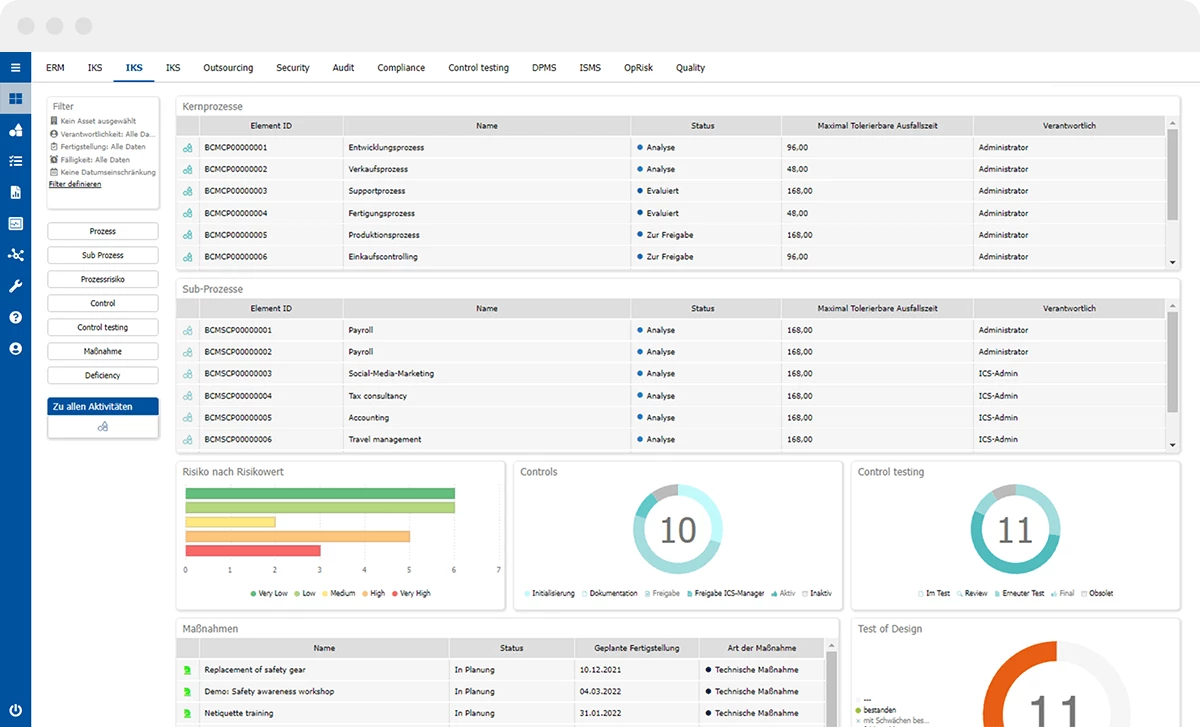1200x727 pixels.
Task: Select the date 10.12.2021 cell
Action: (x=637, y=670)
